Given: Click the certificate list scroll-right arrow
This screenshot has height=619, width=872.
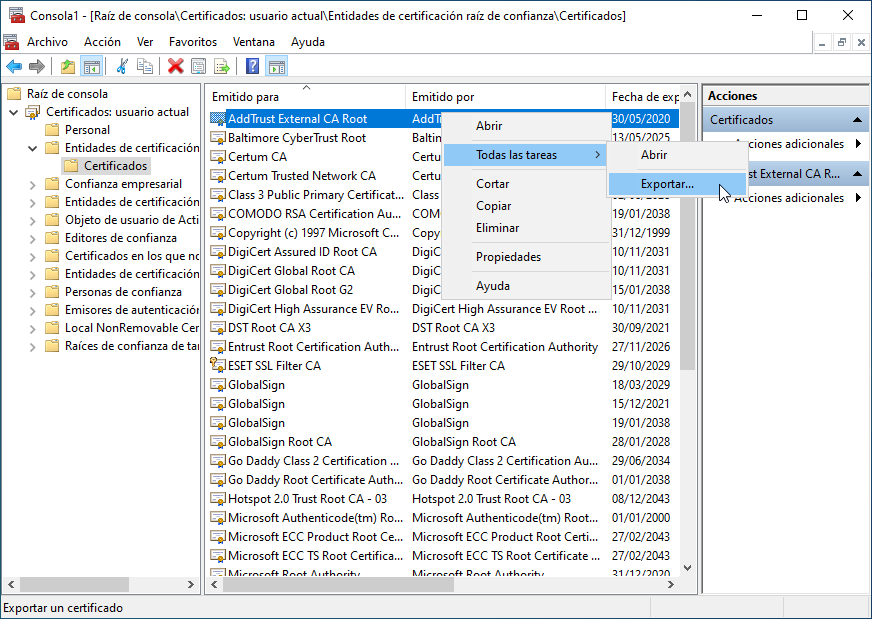Looking at the screenshot, I should coord(671,584).
